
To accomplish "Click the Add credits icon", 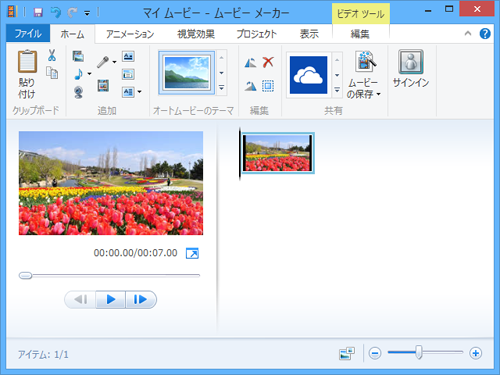I will pos(128,92).
